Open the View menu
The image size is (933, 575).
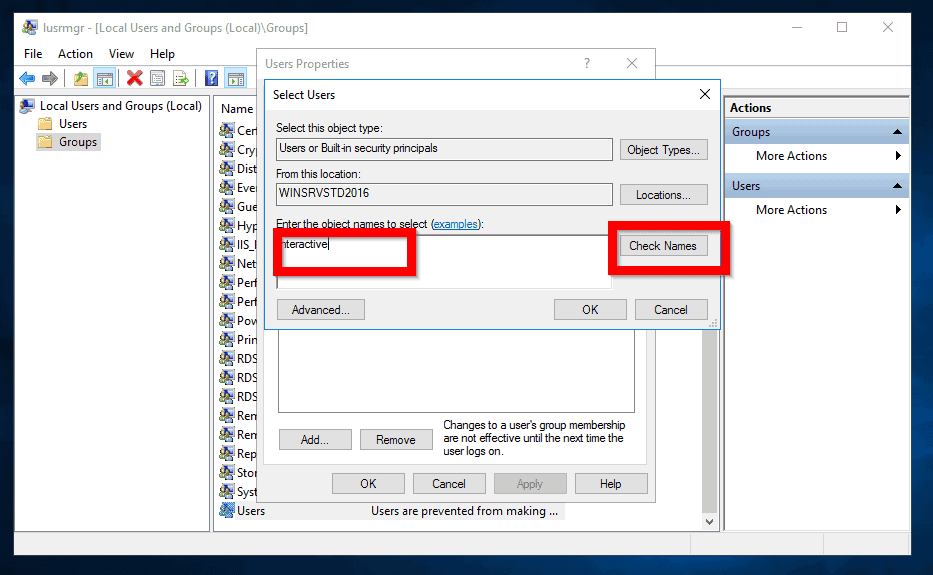[121, 54]
